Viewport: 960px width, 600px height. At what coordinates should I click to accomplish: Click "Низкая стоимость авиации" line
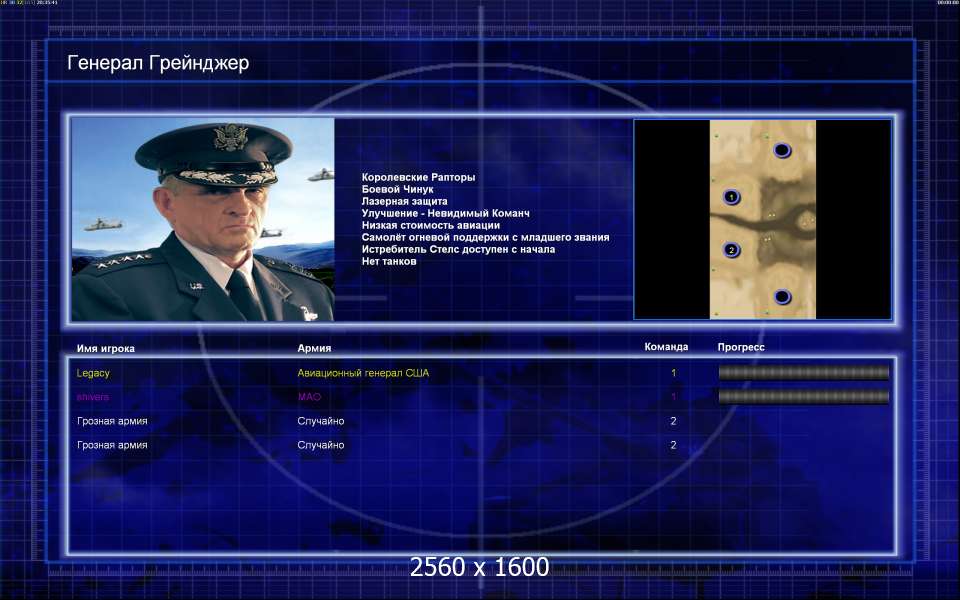(430, 225)
